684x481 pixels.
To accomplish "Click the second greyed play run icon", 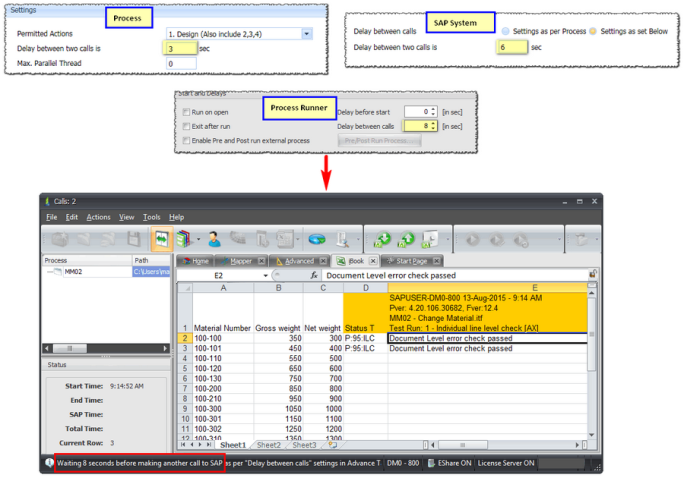I will 496,239.
